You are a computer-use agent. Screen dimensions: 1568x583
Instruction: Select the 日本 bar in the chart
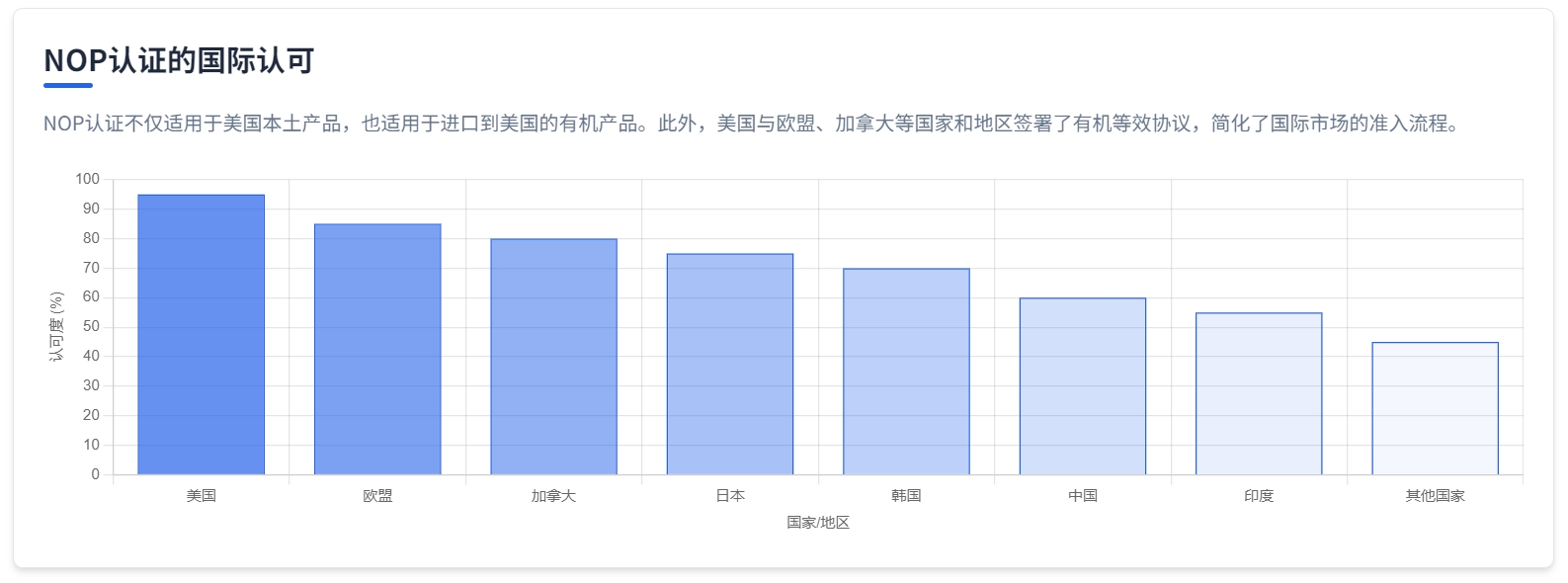[x=730, y=365]
